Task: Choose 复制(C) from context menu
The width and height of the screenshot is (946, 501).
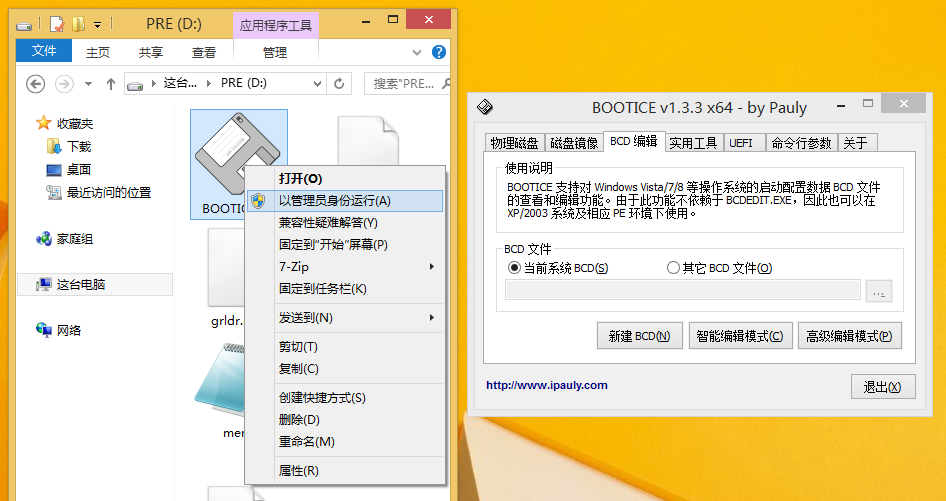Action: pos(345,368)
